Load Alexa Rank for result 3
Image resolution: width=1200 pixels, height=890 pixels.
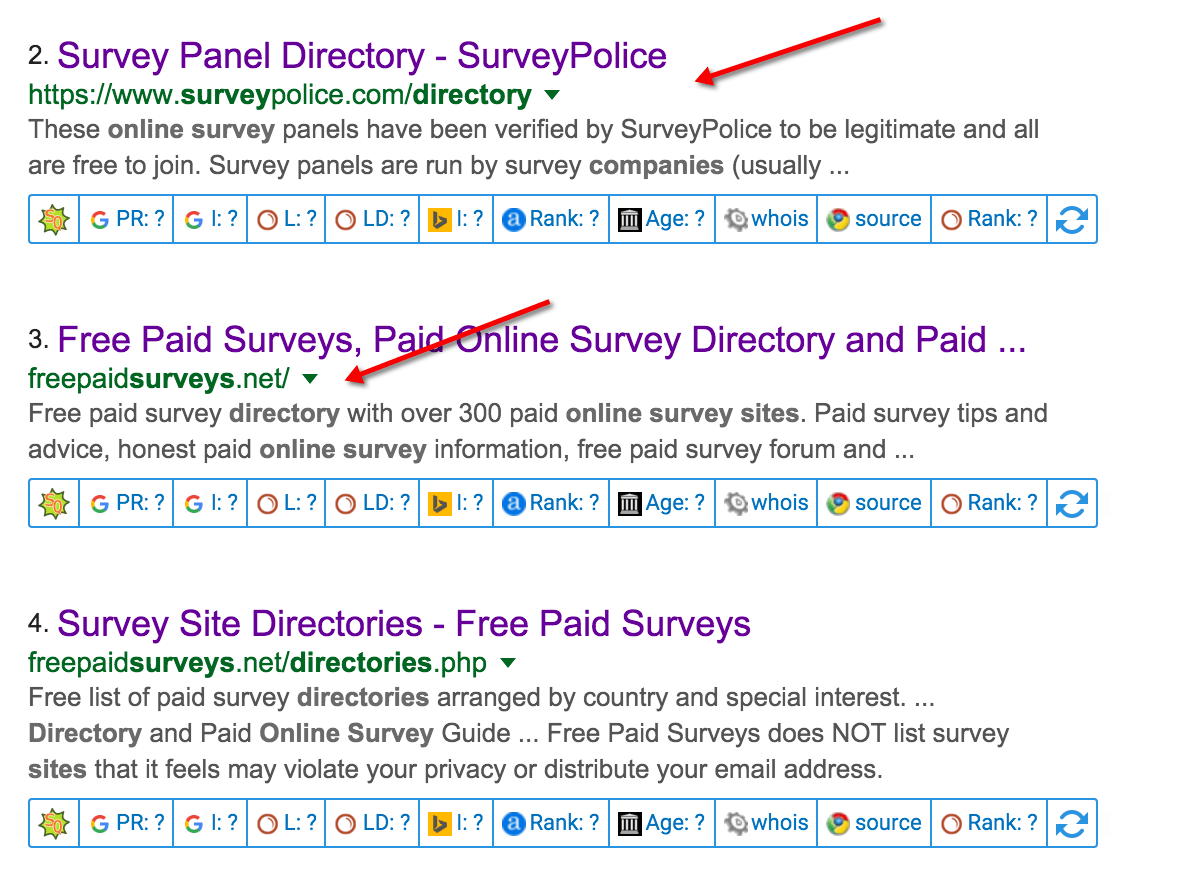tap(551, 503)
